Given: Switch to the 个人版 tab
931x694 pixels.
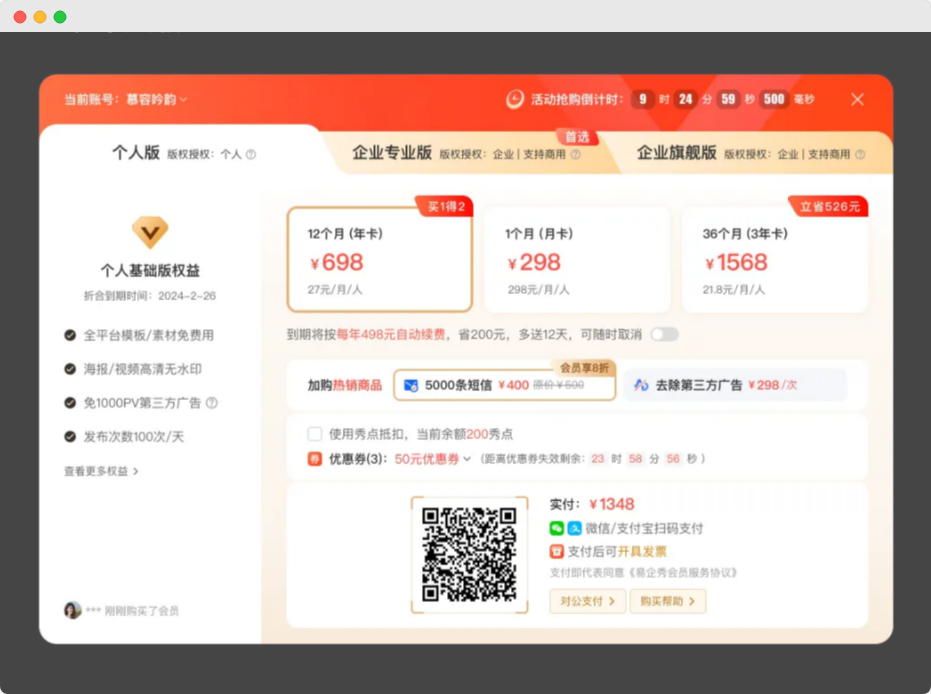Looking at the screenshot, I should (x=183, y=153).
